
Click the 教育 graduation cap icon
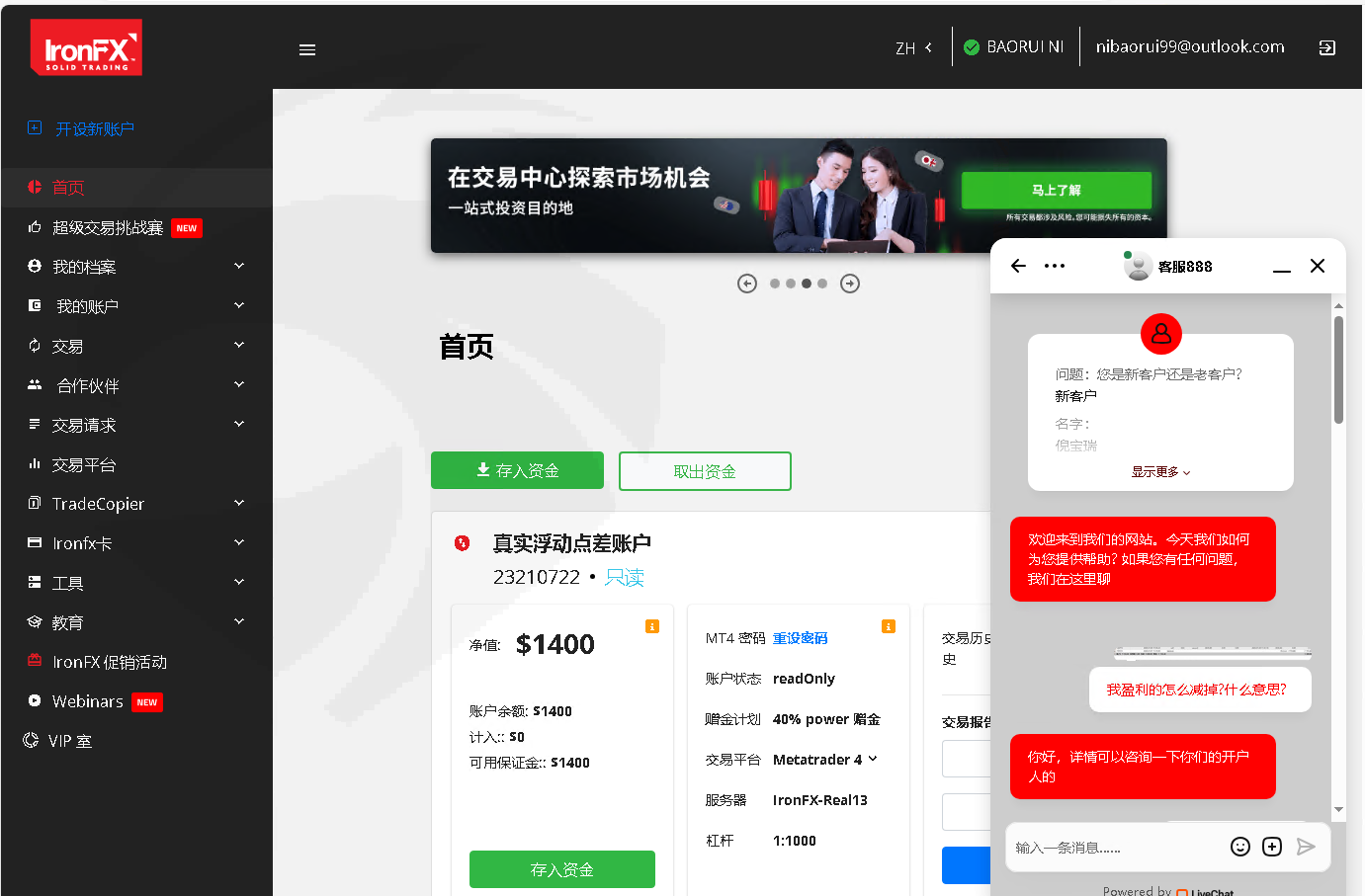35,621
